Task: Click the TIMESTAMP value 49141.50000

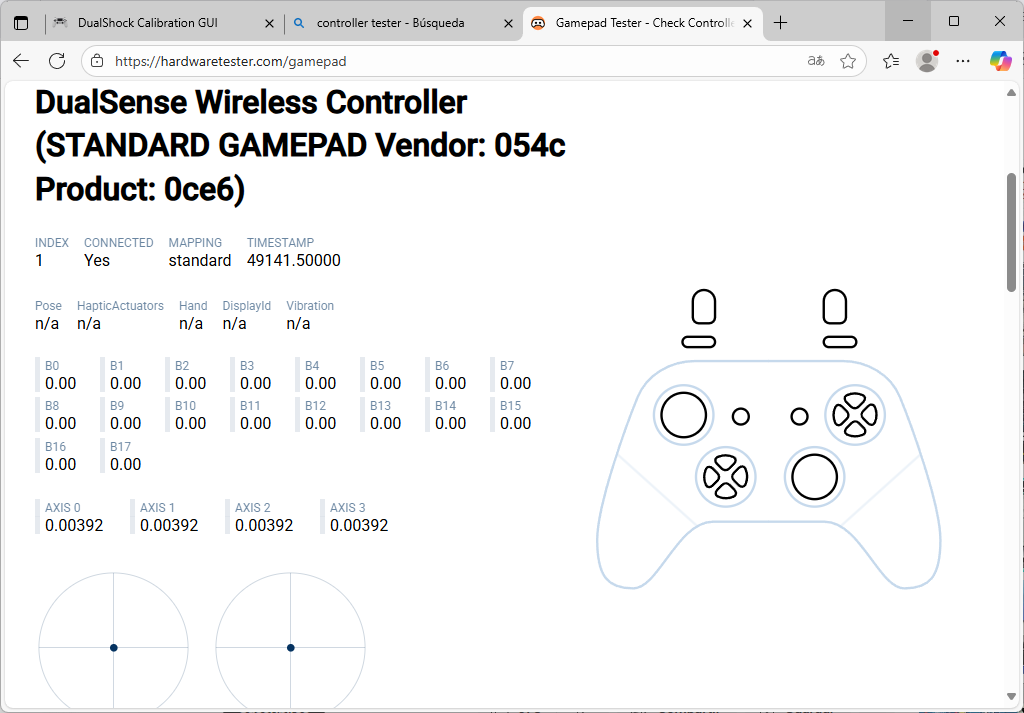Action: pos(294,261)
